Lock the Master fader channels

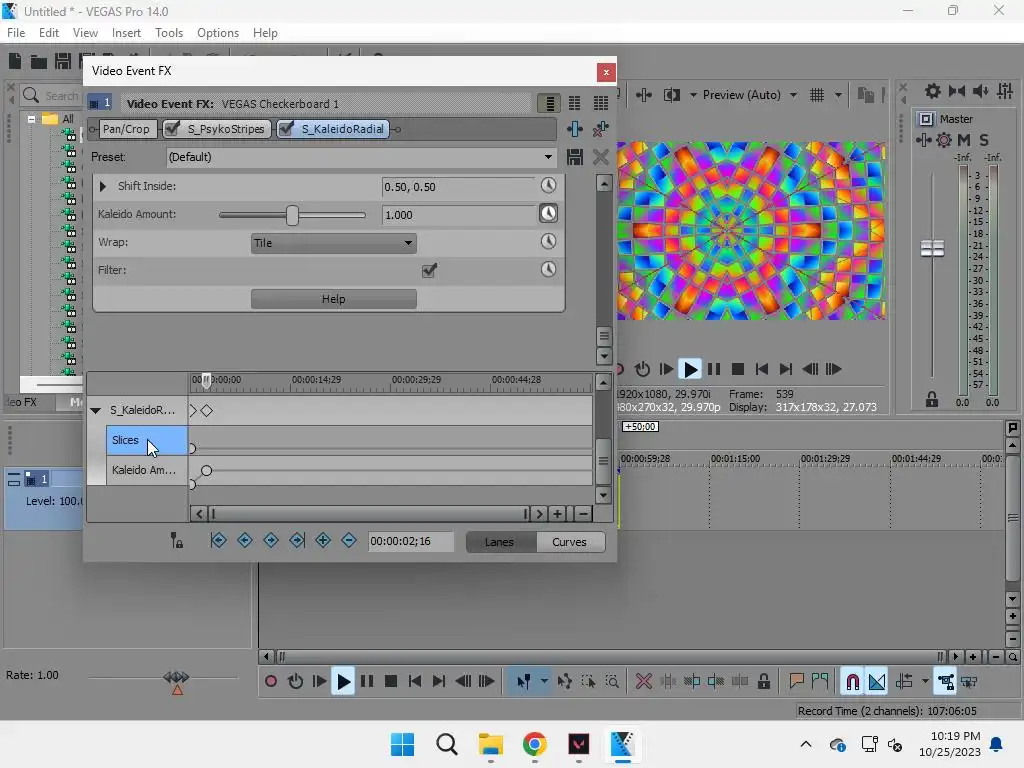[x=932, y=399]
